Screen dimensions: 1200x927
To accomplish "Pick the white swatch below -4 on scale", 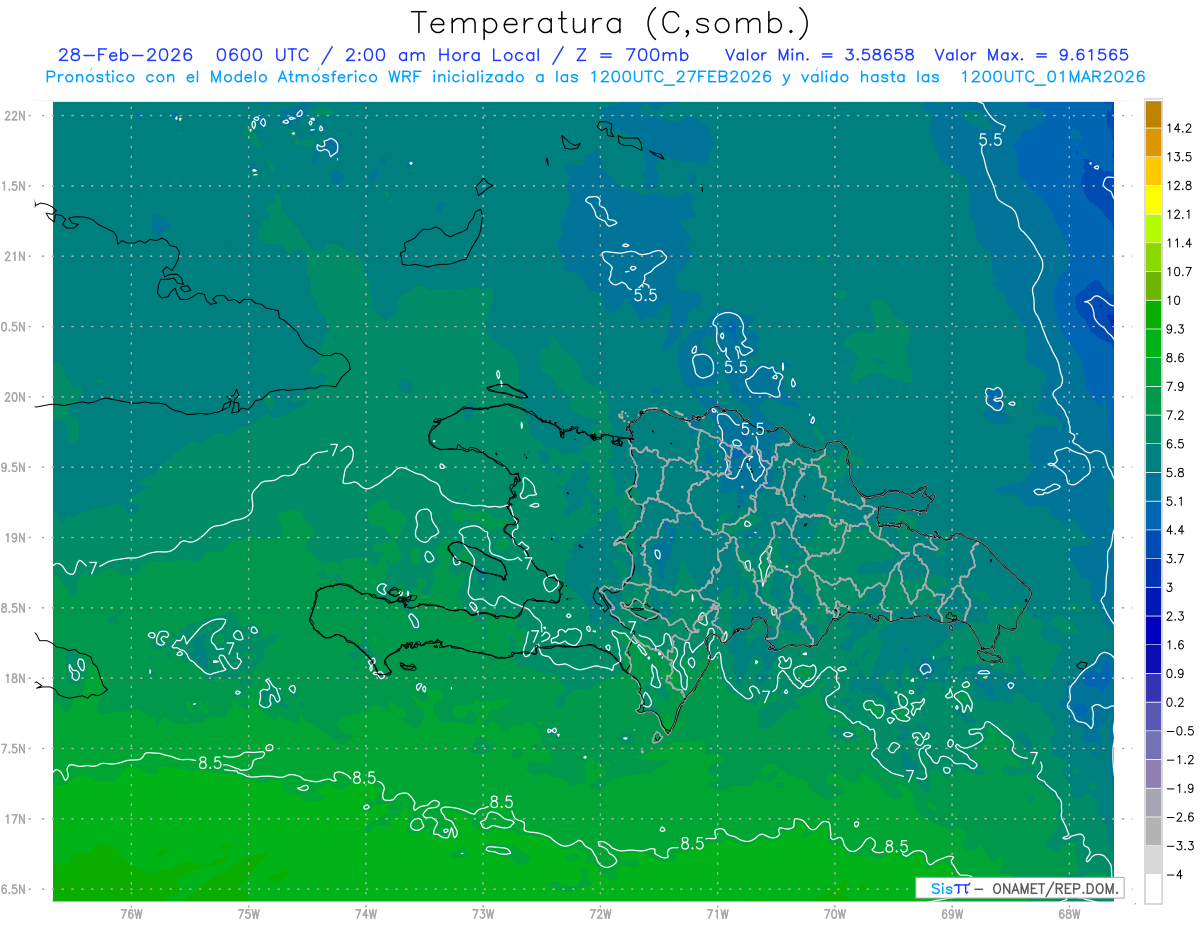I will pyautogui.click(x=1153, y=889).
